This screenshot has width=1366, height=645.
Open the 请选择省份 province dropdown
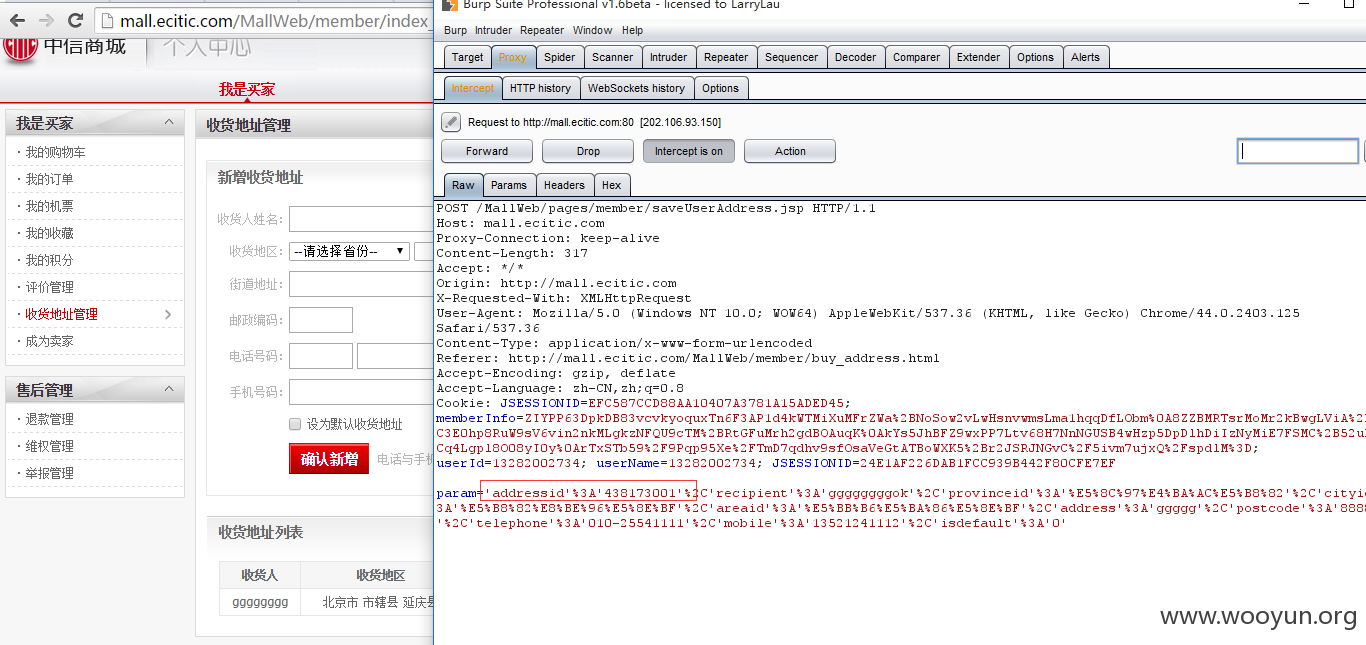pyautogui.click(x=349, y=251)
